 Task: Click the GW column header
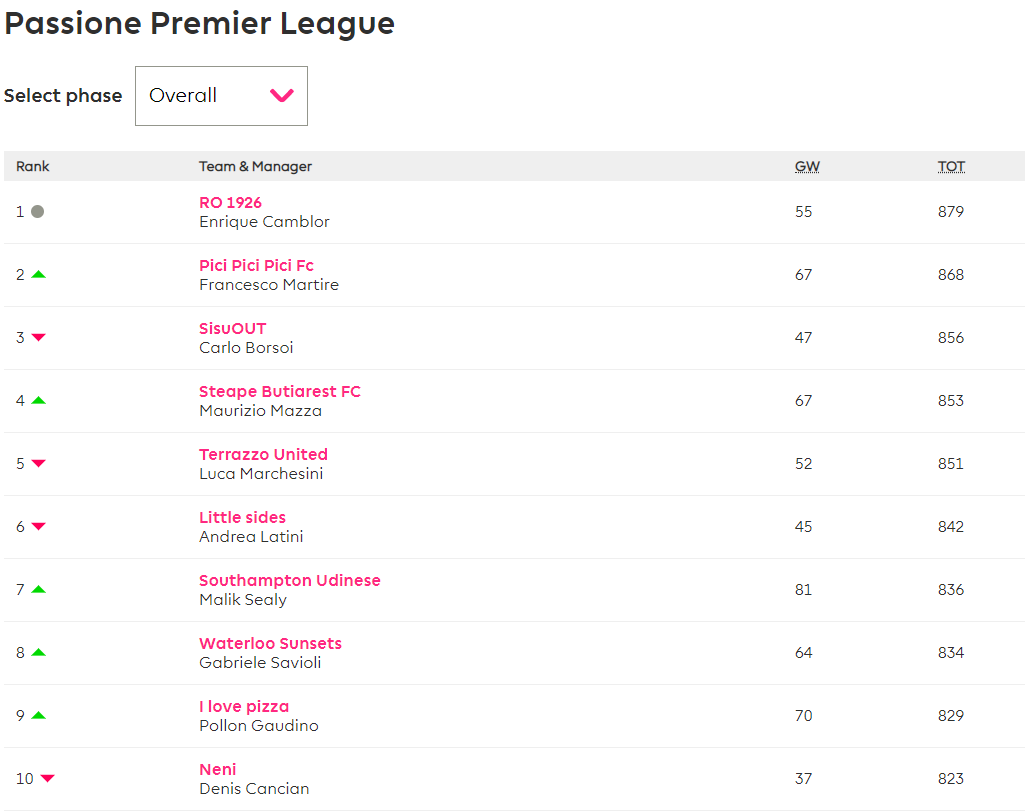click(807, 167)
